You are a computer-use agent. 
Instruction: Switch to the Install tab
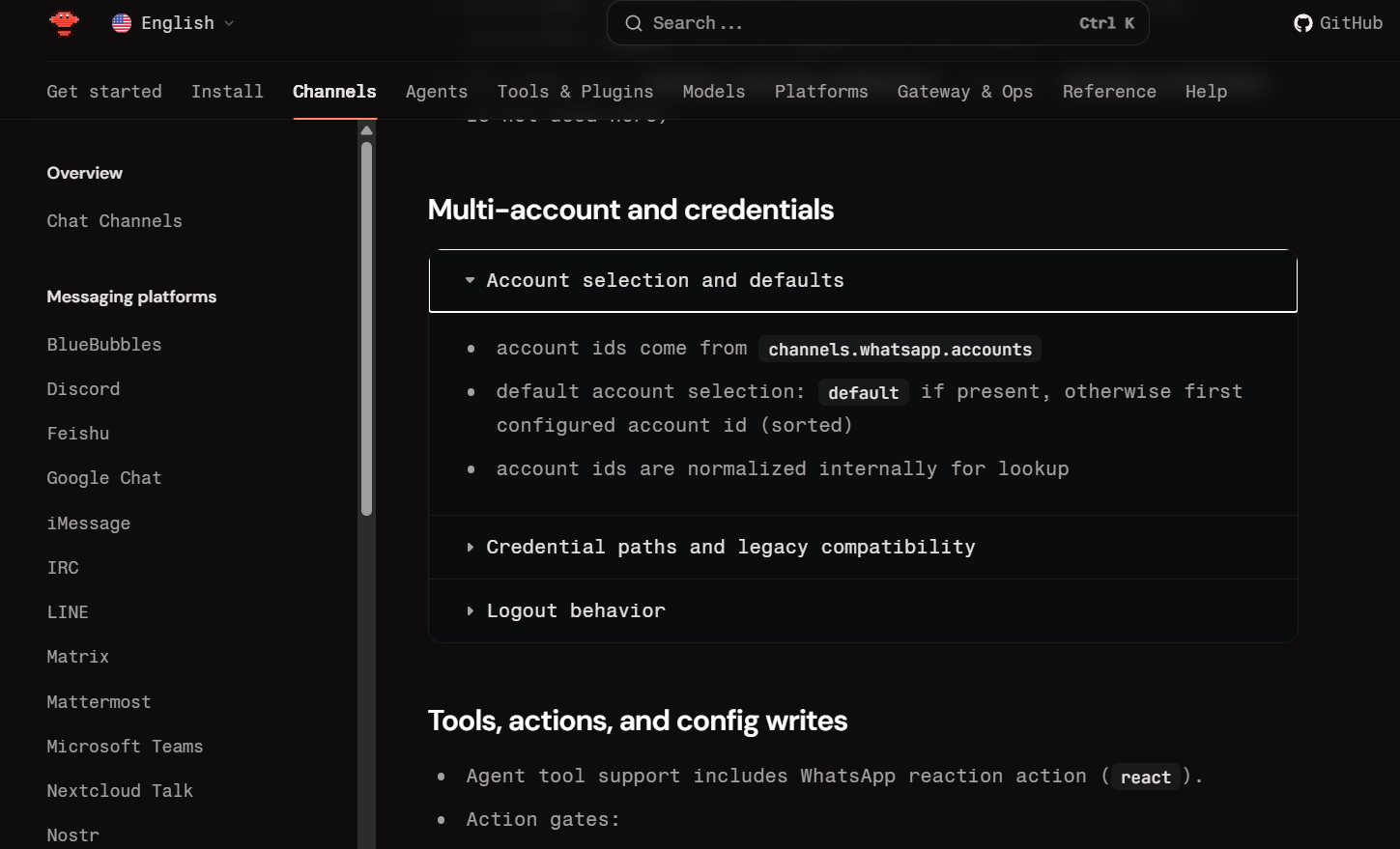pyautogui.click(x=227, y=92)
